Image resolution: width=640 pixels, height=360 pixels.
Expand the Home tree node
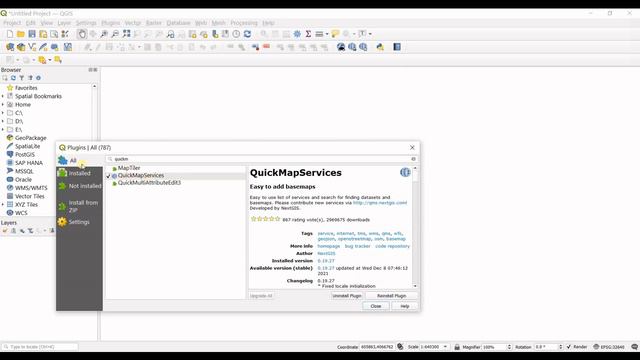point(3,104)
